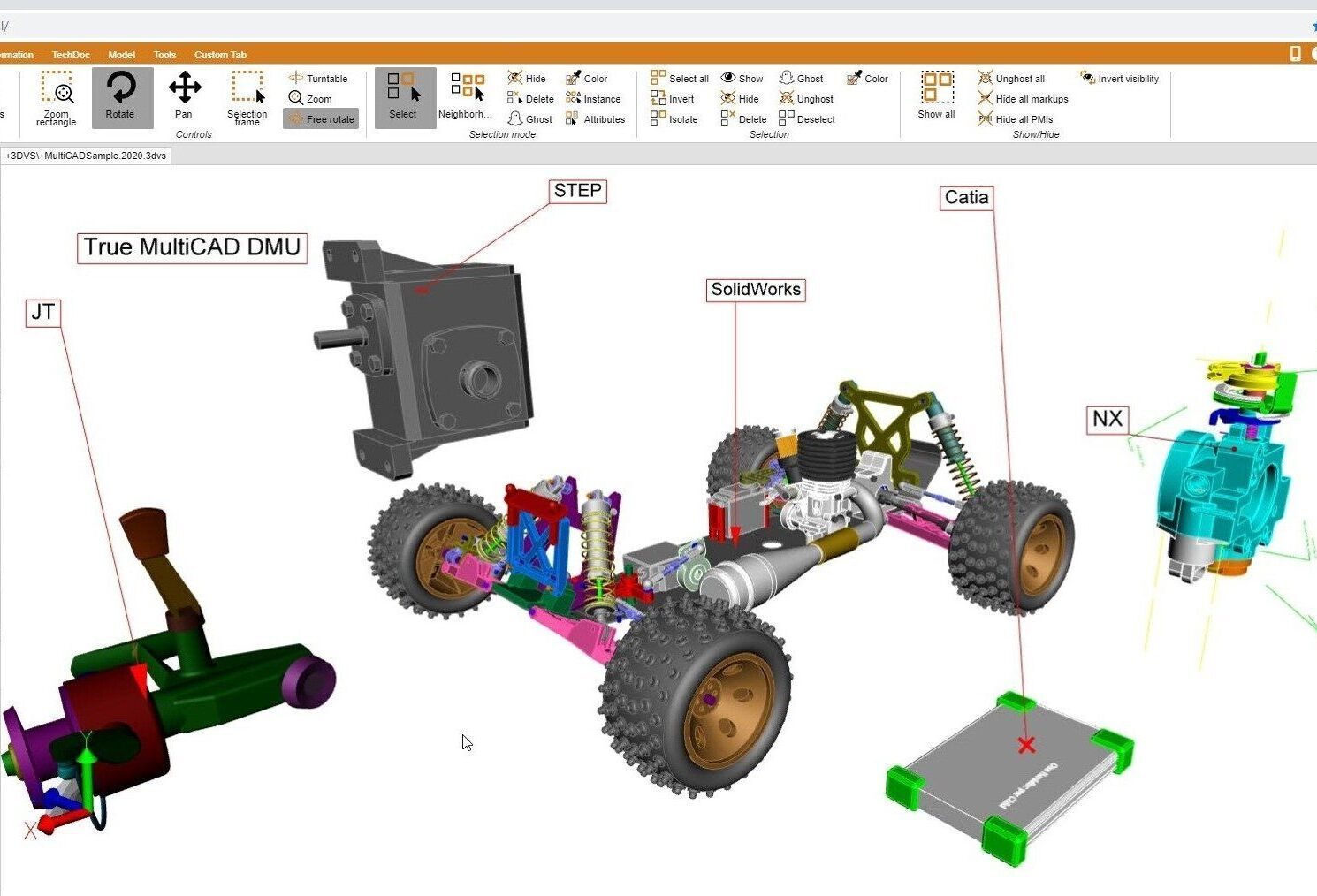Click Ghost in Selection mode group
The height and width of the screenshot is (896, 1317).
click(x=529, y=119)
